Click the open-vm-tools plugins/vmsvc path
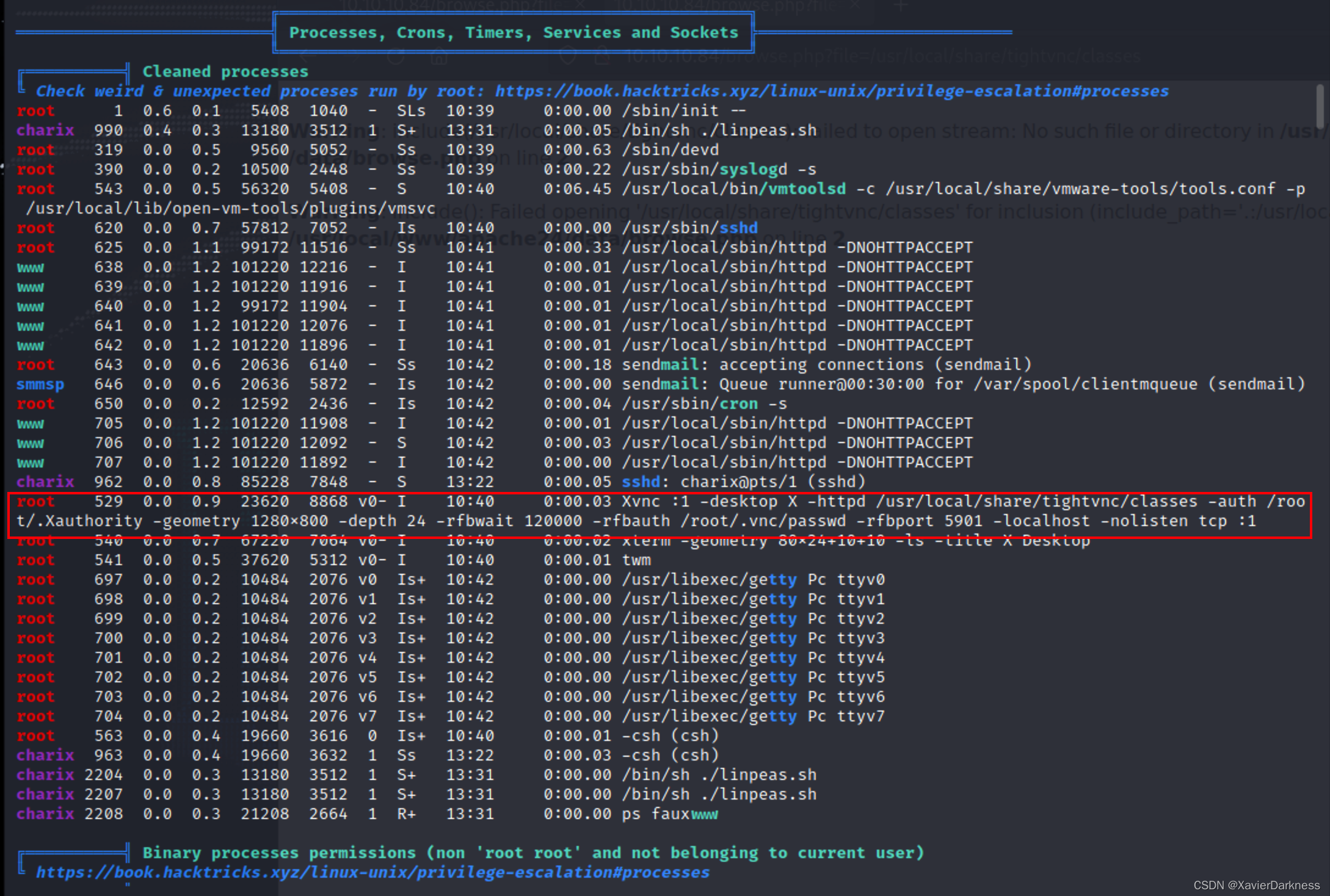 point(231,208)
